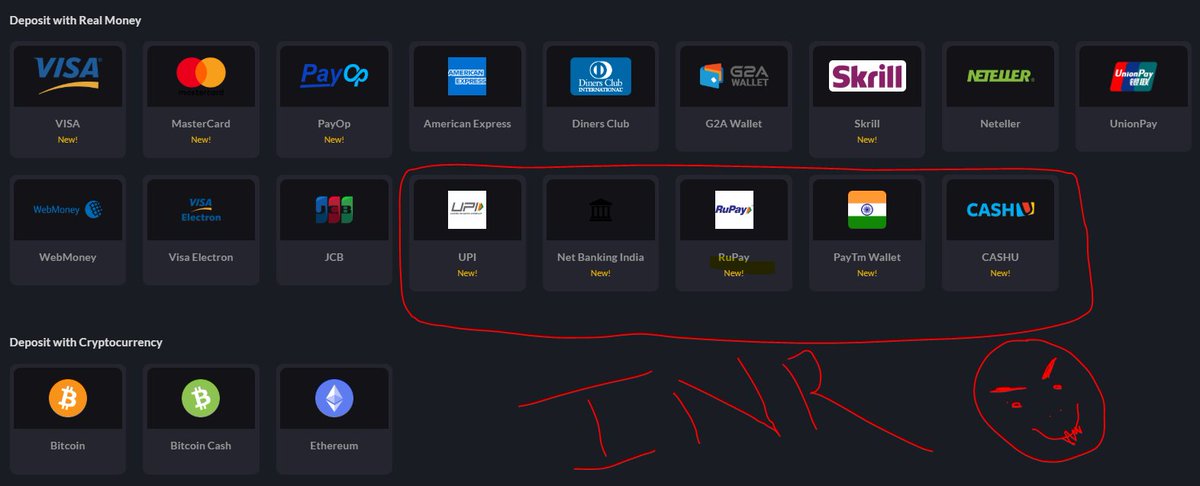The width and height of the screenshot is (1200, 486).
Task: Pick the WebMoney logo
Action: click(68, 210)
